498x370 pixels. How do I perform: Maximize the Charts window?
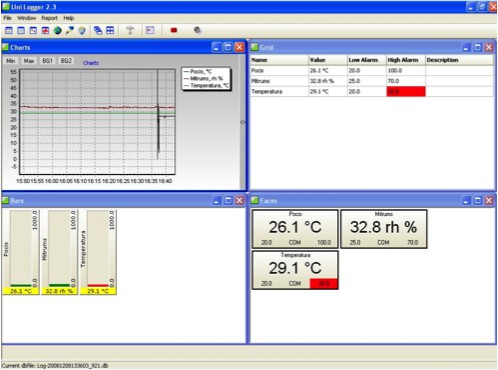(228, 47)
